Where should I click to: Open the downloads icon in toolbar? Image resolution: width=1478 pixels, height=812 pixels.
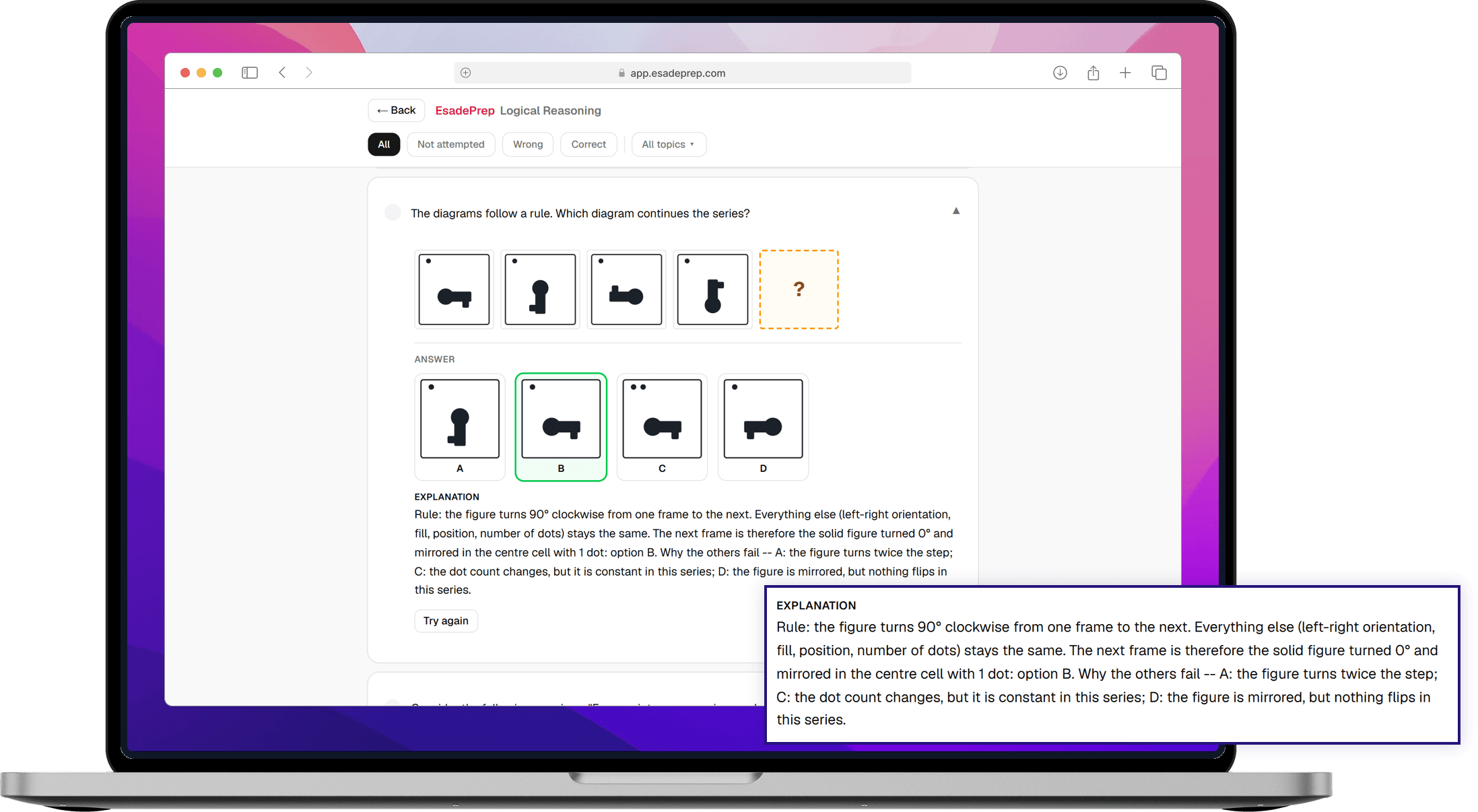1060,73
